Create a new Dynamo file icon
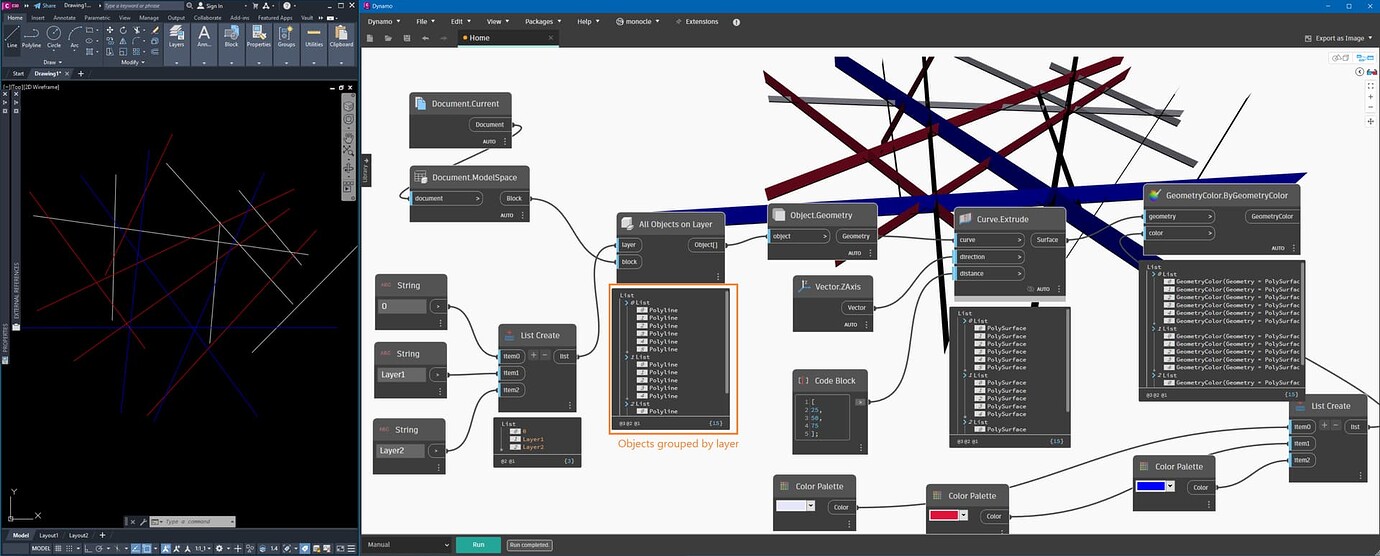 click(370, 38)
